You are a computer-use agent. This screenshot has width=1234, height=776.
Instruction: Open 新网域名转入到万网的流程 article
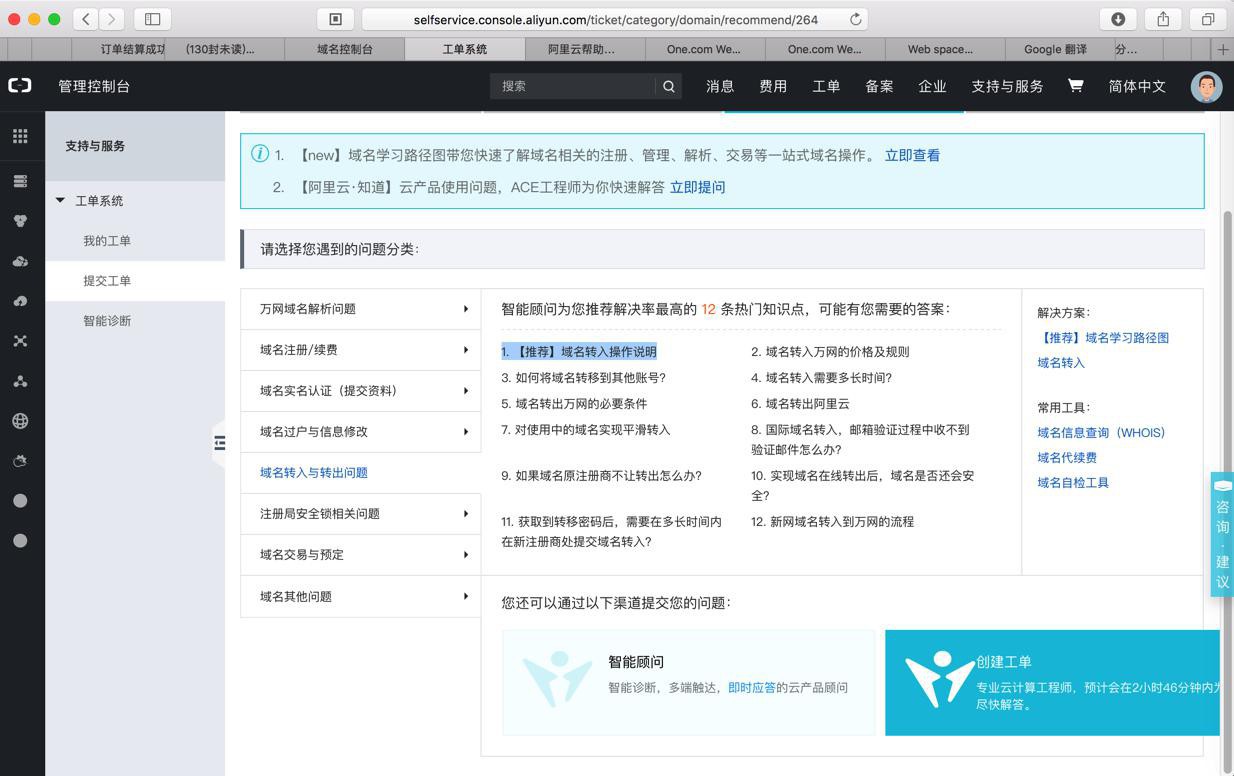click(832, 522)
